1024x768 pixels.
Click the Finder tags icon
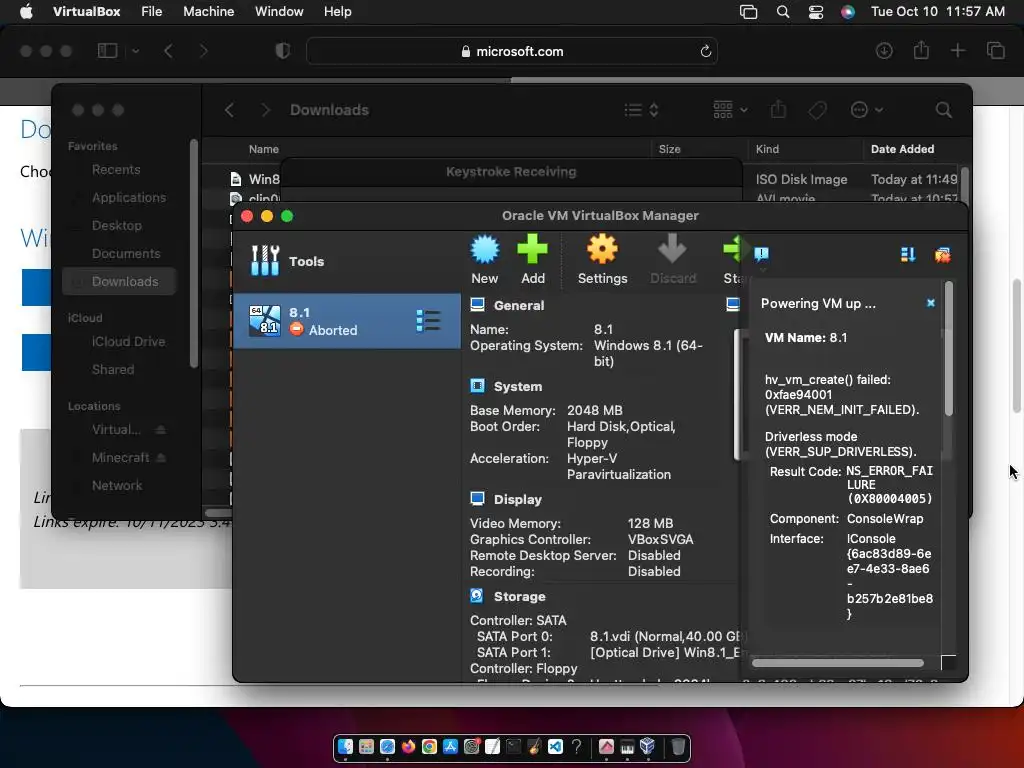pyautogui.click(x=817, y=110)
